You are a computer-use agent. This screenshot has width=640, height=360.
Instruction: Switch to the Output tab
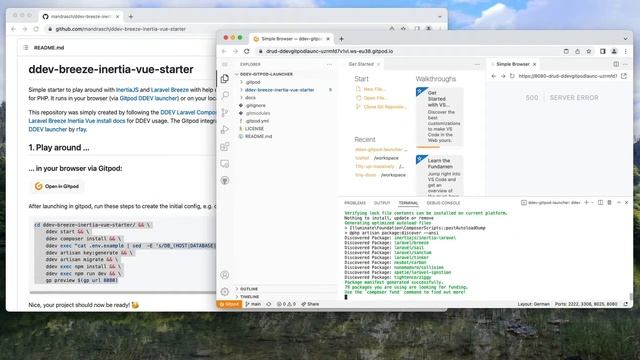click(382, 203)
